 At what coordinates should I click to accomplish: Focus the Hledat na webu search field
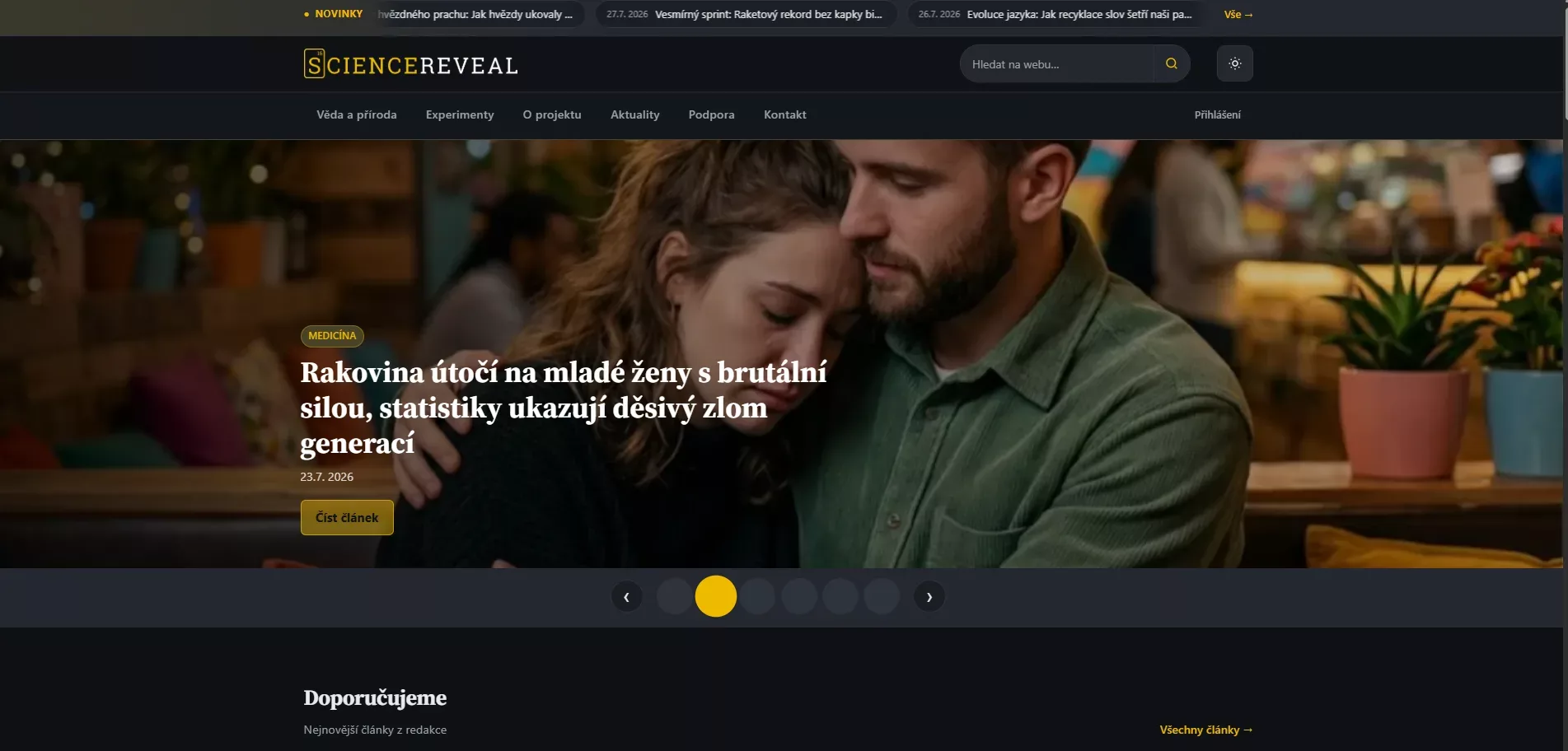point(1057,63)
